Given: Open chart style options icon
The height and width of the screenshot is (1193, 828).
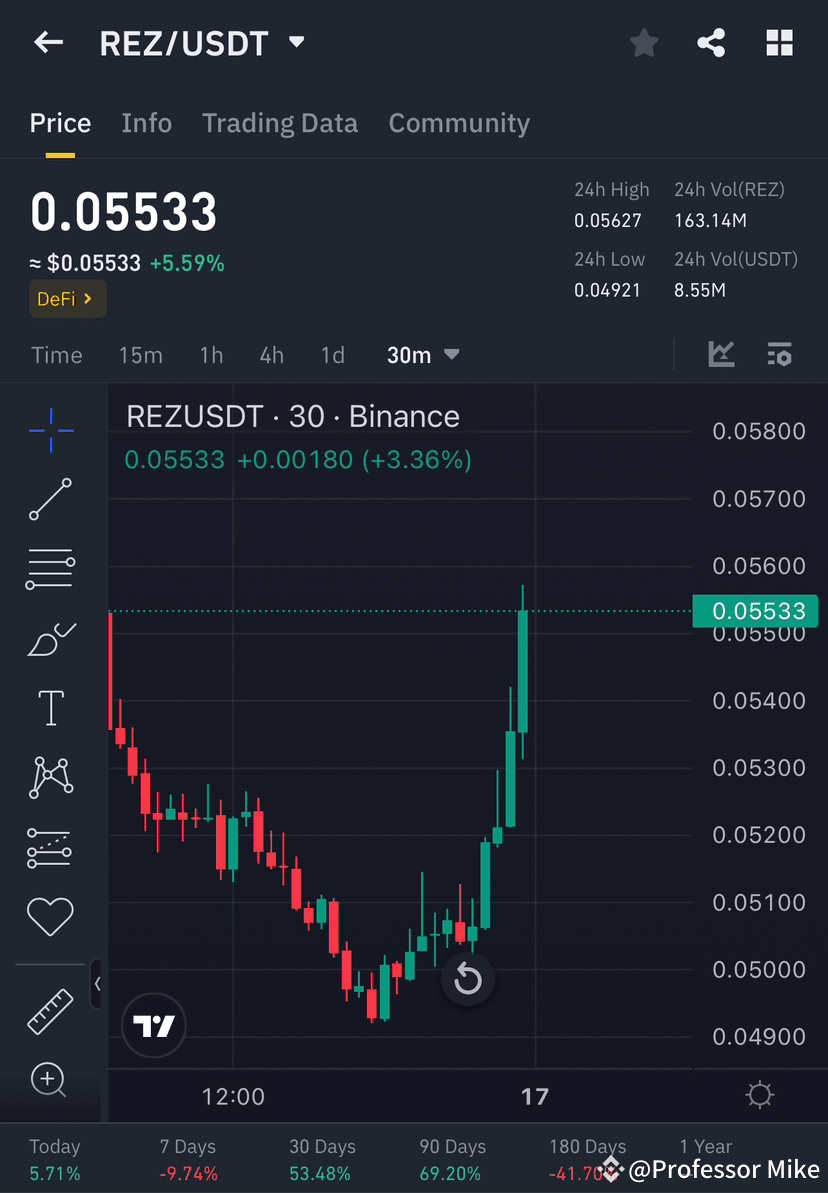Looking at the screenshot, I should 720,354.
